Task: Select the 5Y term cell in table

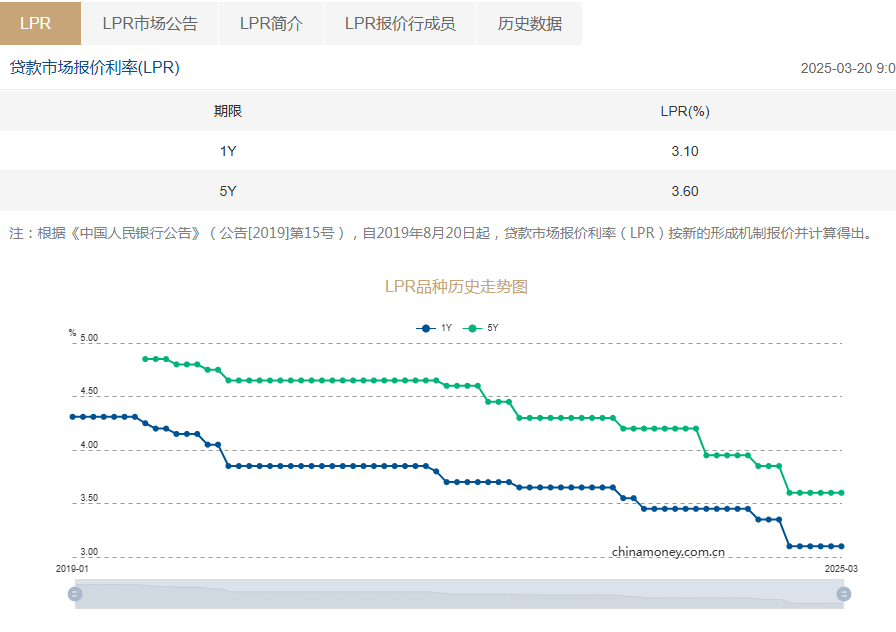Action: point(228,191)
